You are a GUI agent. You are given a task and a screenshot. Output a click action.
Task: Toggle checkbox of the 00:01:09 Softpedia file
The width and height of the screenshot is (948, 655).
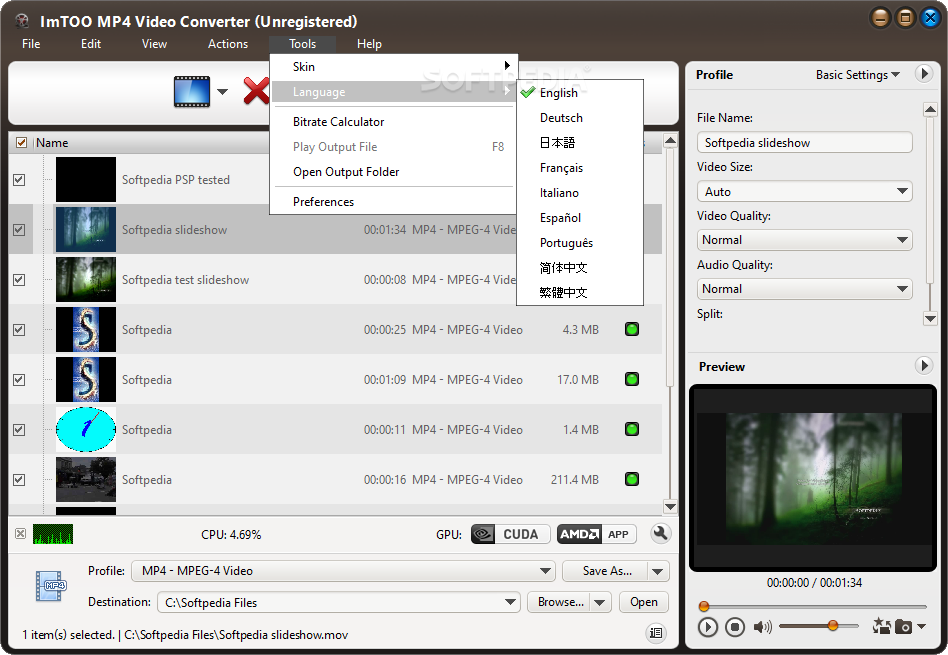[19, 380]
